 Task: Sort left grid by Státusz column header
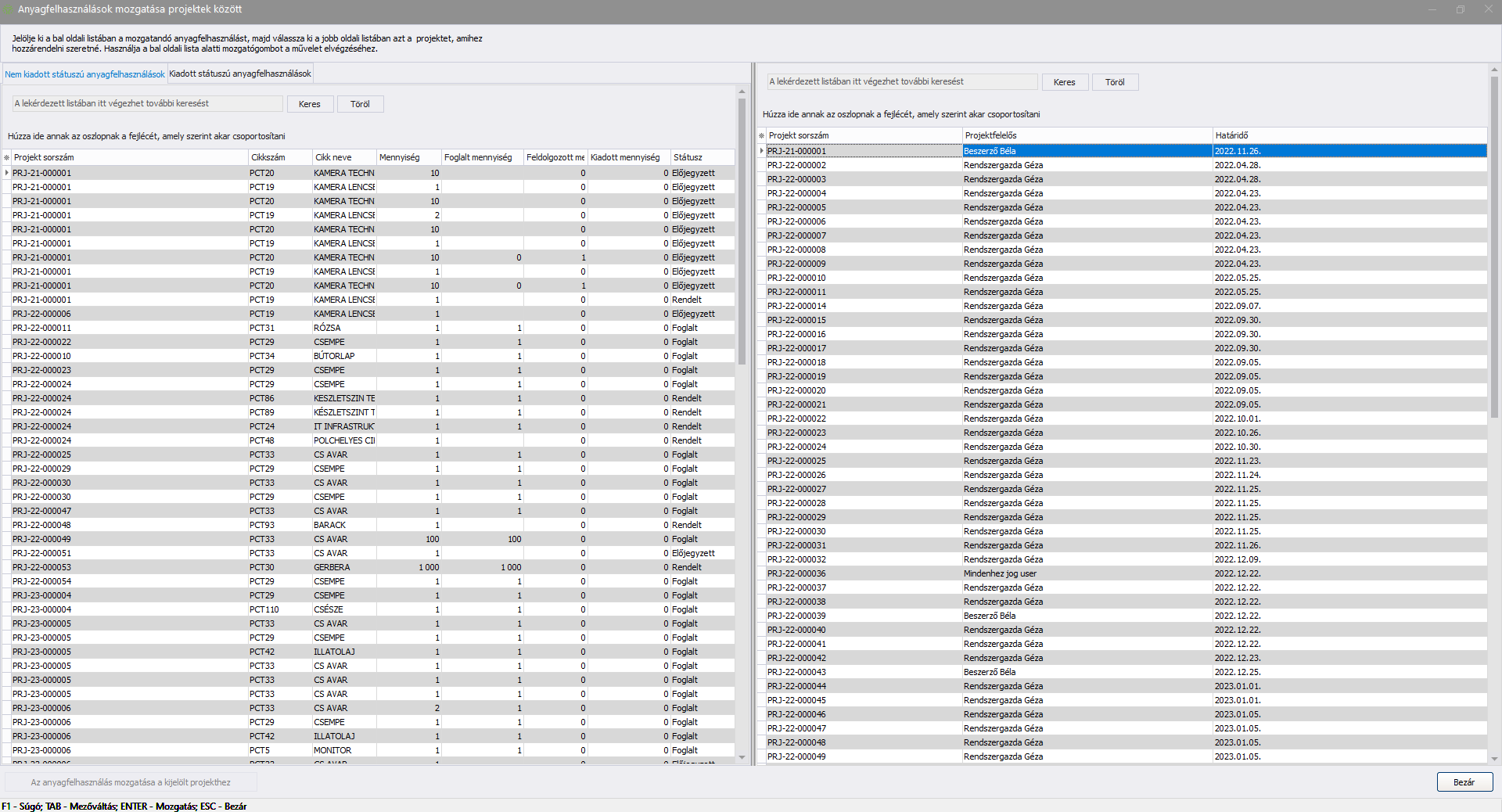click(701, 157)
